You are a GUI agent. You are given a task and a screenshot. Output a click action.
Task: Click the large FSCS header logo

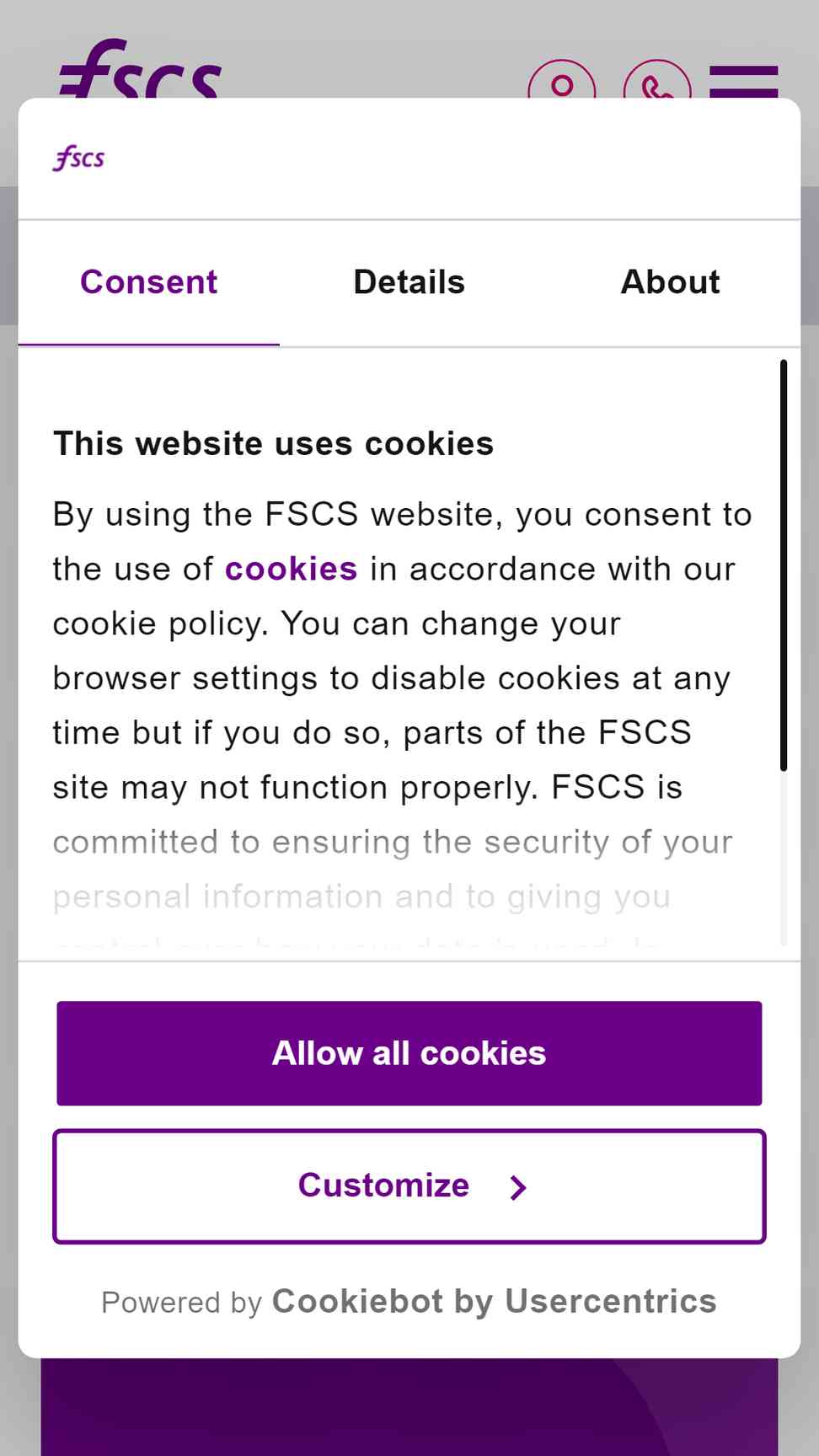click(x=140, y=69)
